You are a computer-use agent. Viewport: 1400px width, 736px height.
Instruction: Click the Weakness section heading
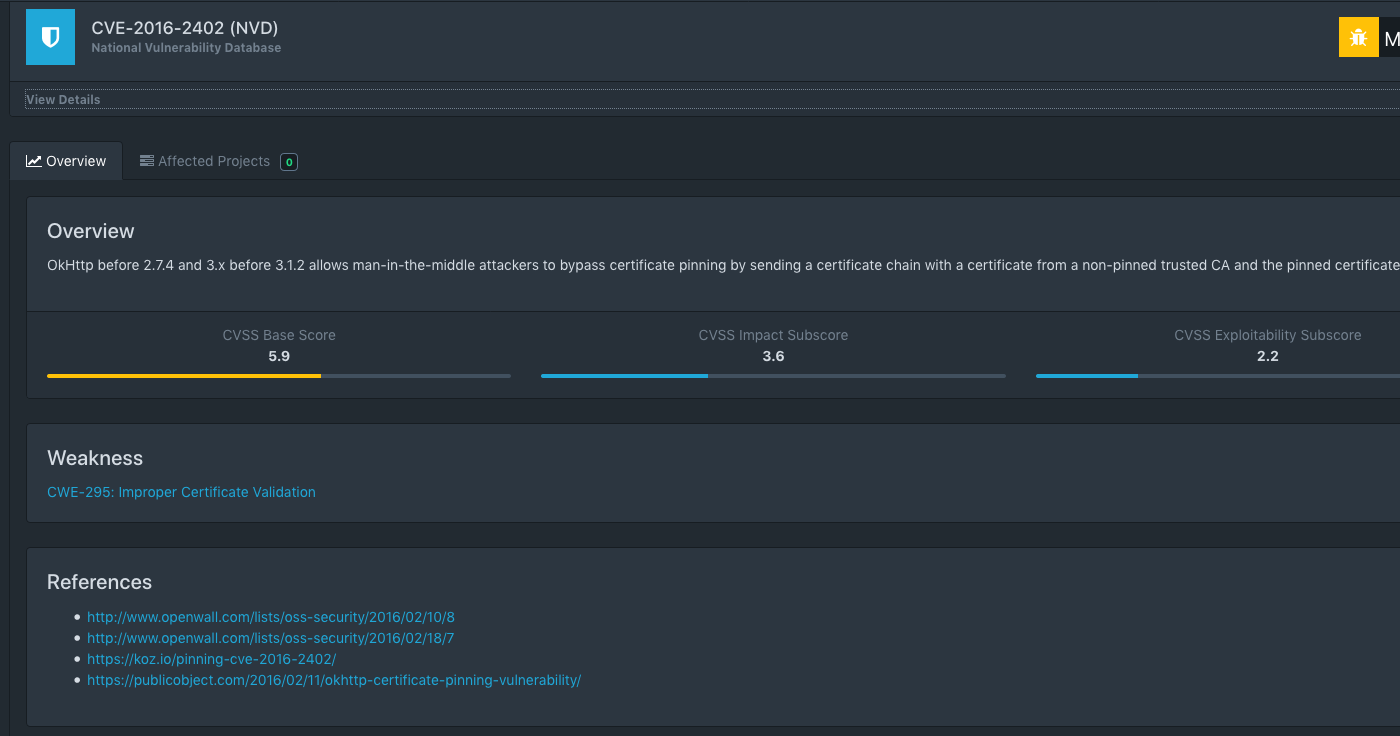click(95, 458)
